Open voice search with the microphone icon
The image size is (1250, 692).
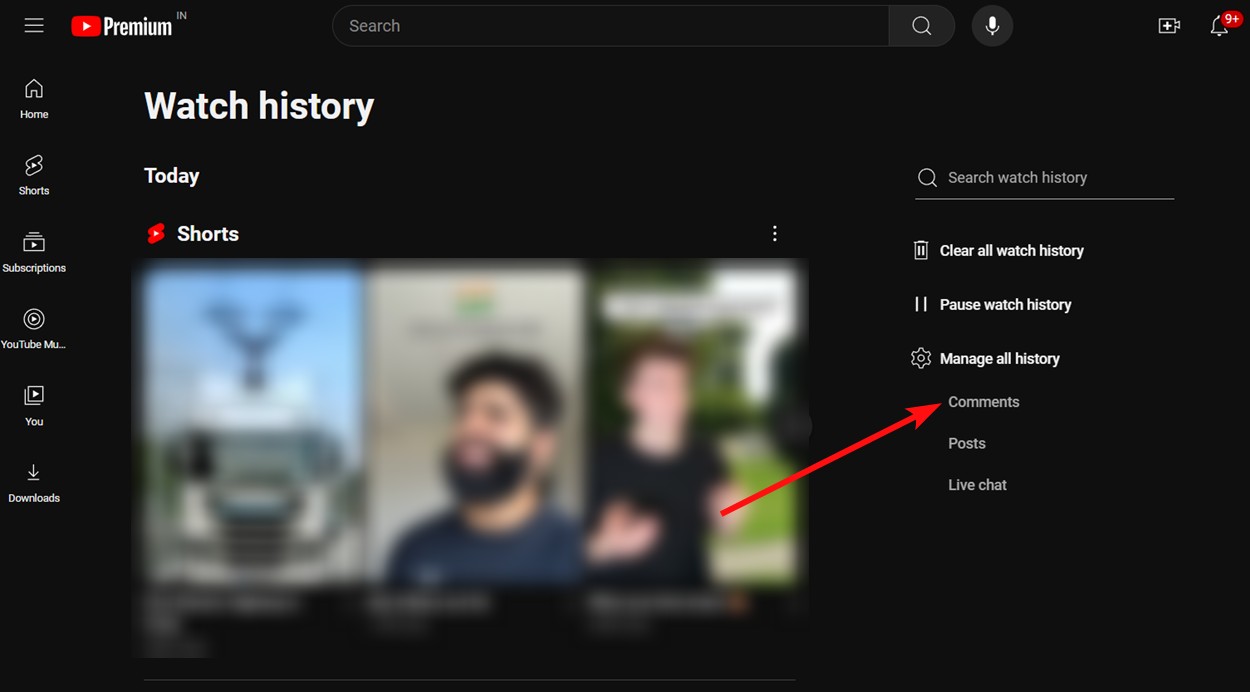click(x=992, y=25)
